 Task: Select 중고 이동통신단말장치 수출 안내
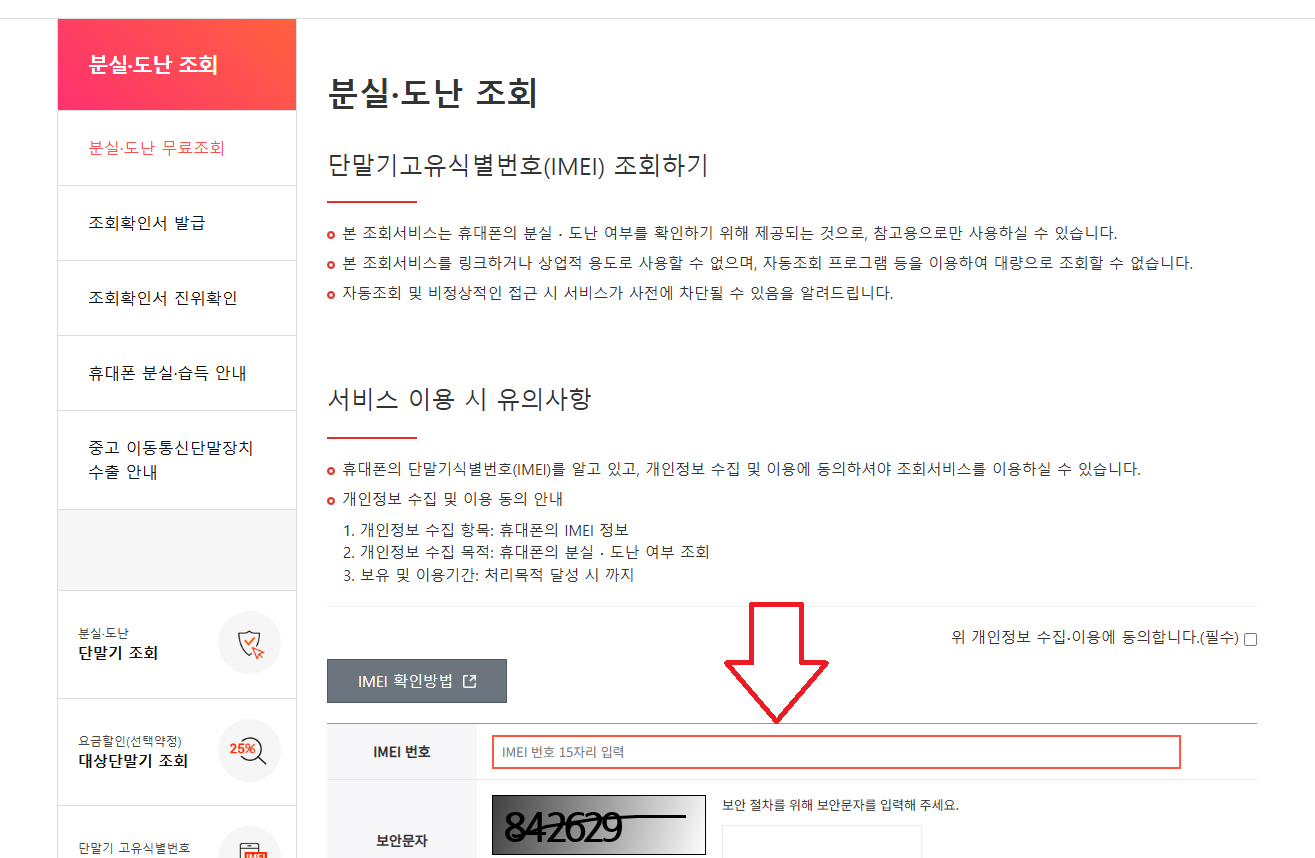coord(171,460)
